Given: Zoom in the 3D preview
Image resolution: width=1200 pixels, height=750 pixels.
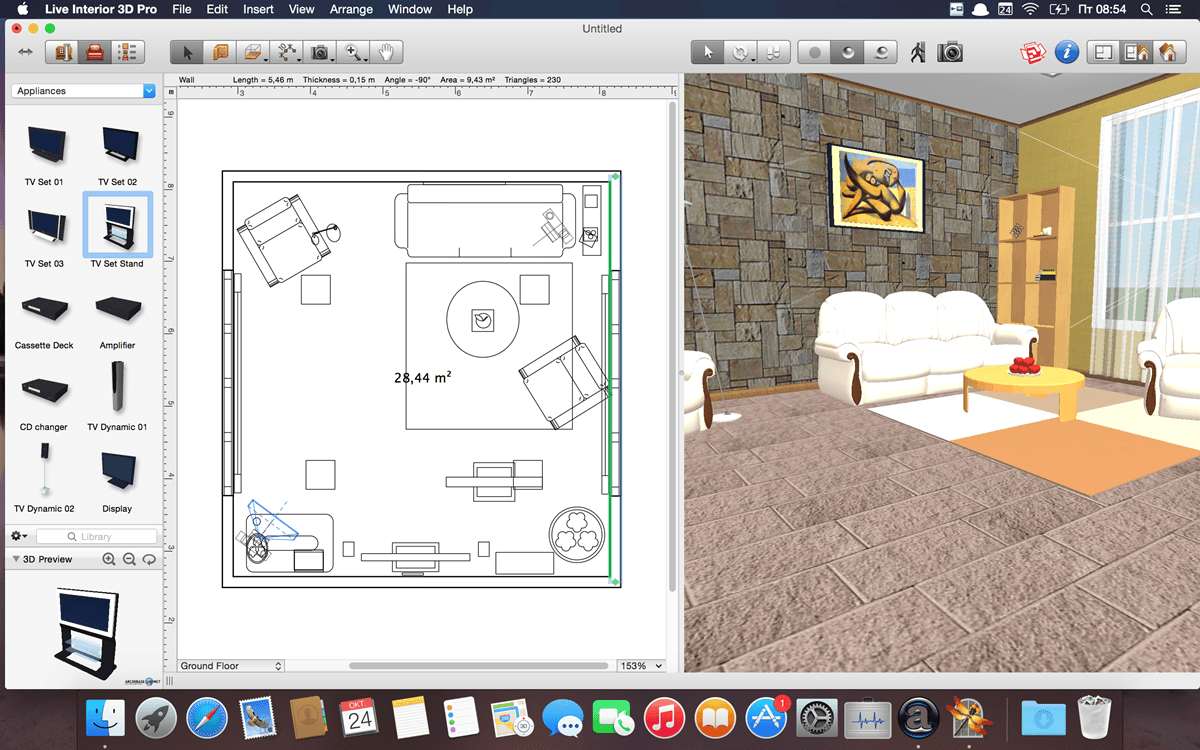Looking at the screenshot, I should click(109, 559).
